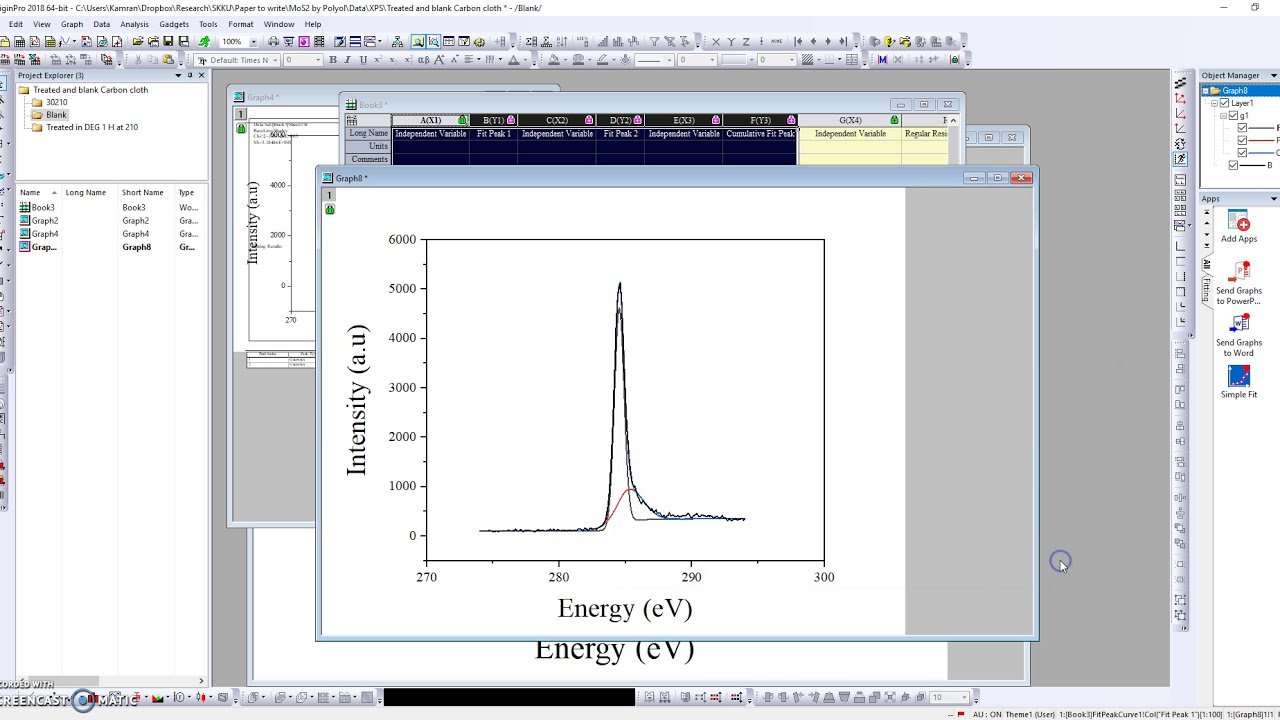Select Treated in DEG 1 H at 210 folder

coord(92,127)
